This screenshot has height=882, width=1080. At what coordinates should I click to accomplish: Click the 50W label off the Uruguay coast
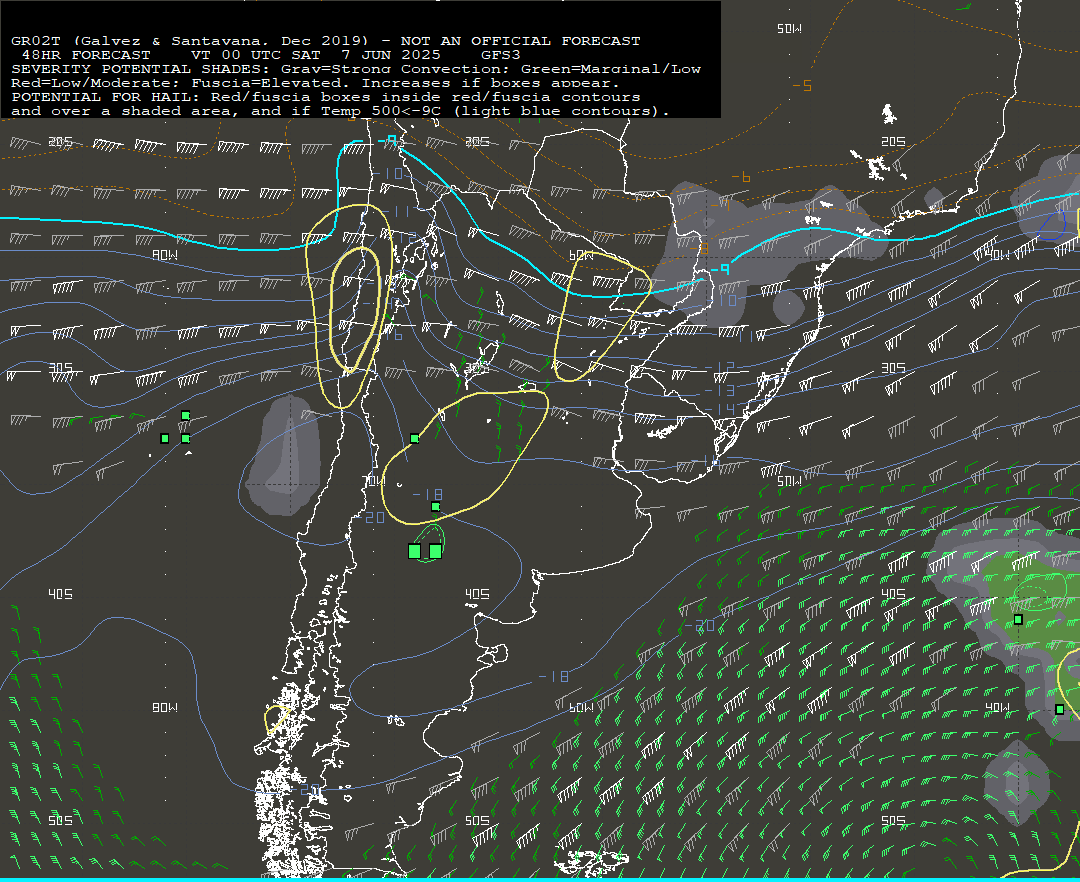789,481
